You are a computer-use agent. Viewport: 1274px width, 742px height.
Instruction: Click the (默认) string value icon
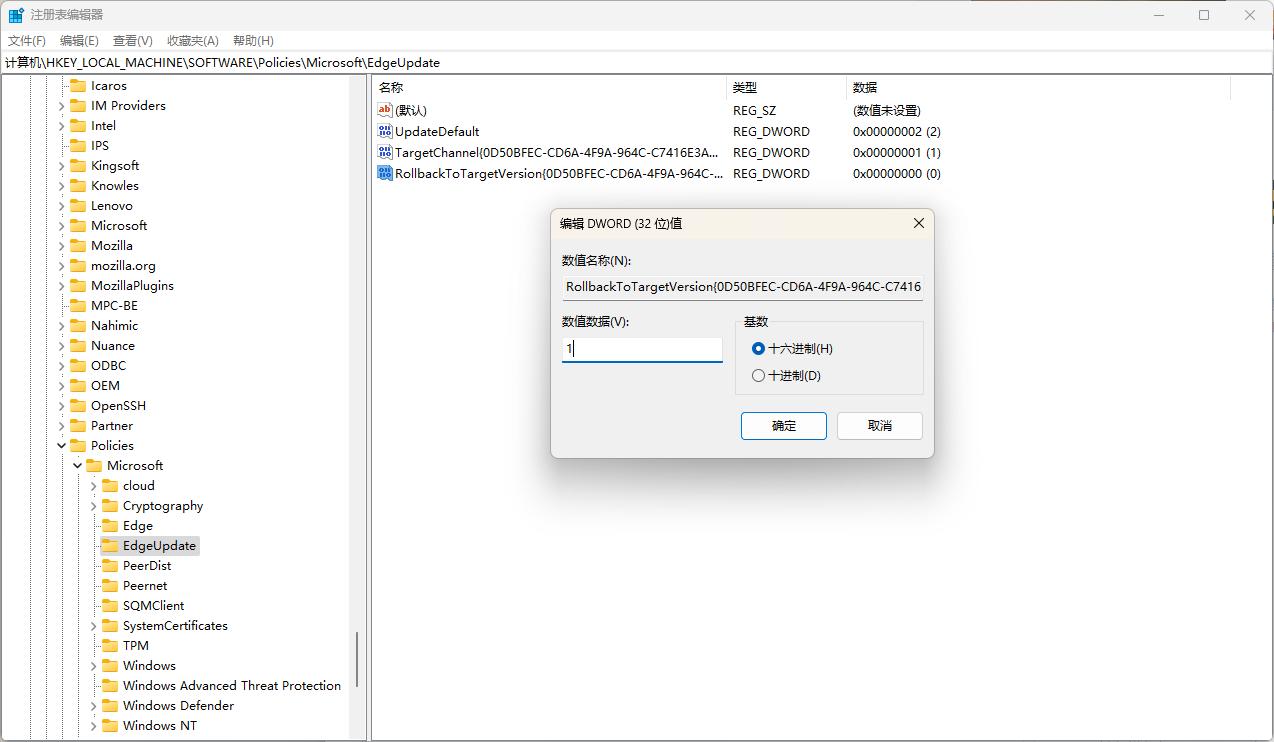click(x=386, y=110)
